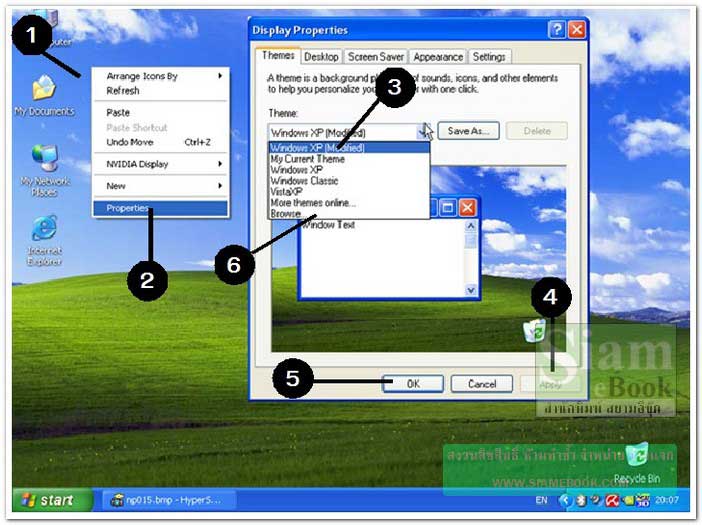This screenshot has width=702, height=525.
Task: Choose Paste from the context menu
Action: (161, 112)
